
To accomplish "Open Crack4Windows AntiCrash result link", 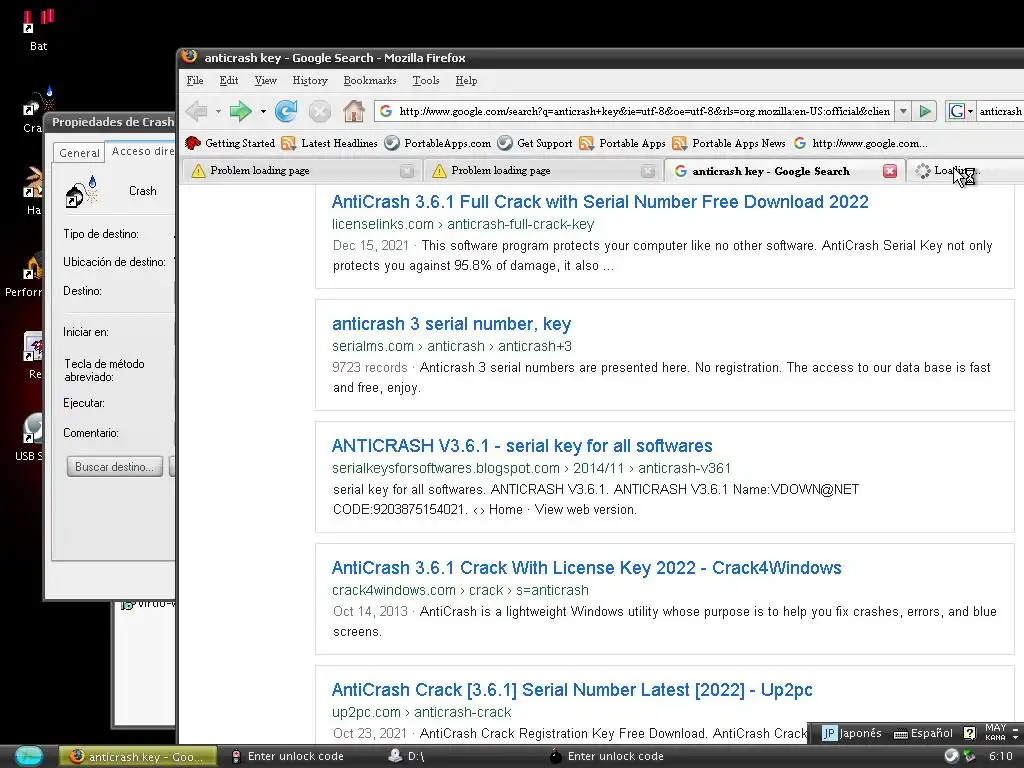I will pyautogui.click(x=586, y=568).
